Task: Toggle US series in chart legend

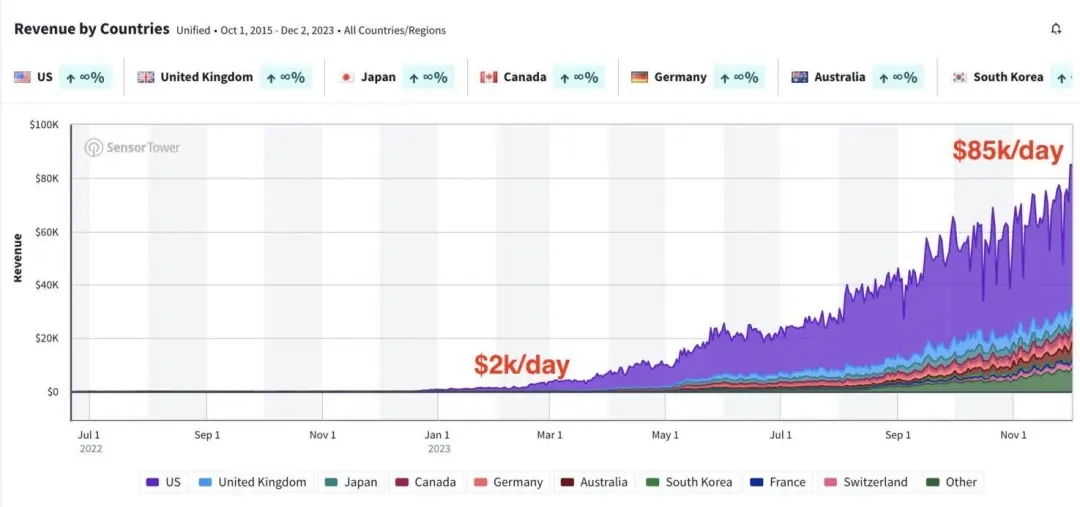Action: (x=163, y=482)
